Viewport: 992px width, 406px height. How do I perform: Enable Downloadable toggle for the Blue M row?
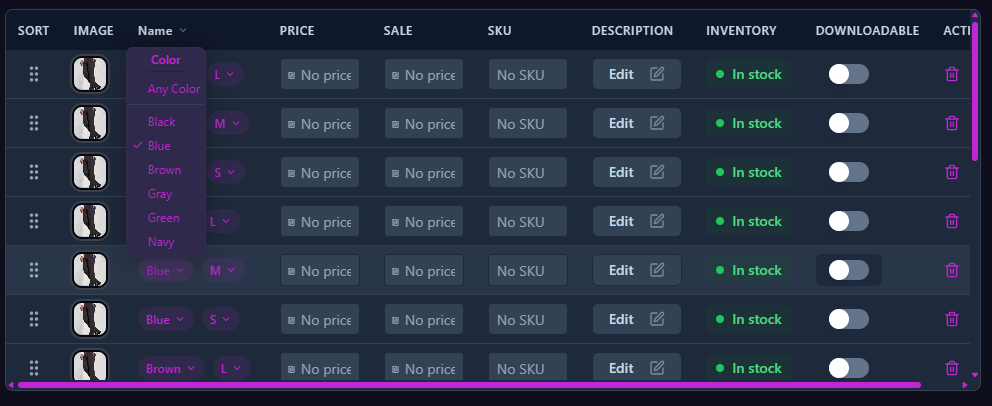pos(848,270)
